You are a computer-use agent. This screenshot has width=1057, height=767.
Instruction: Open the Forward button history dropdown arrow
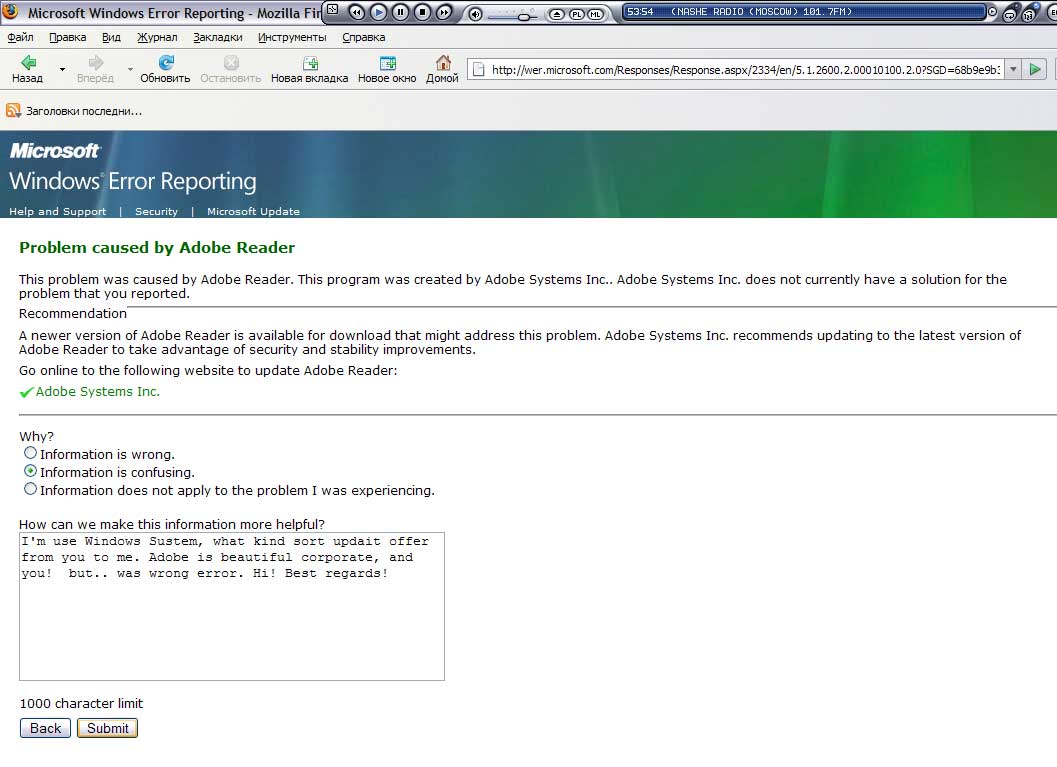pos(130,69)
